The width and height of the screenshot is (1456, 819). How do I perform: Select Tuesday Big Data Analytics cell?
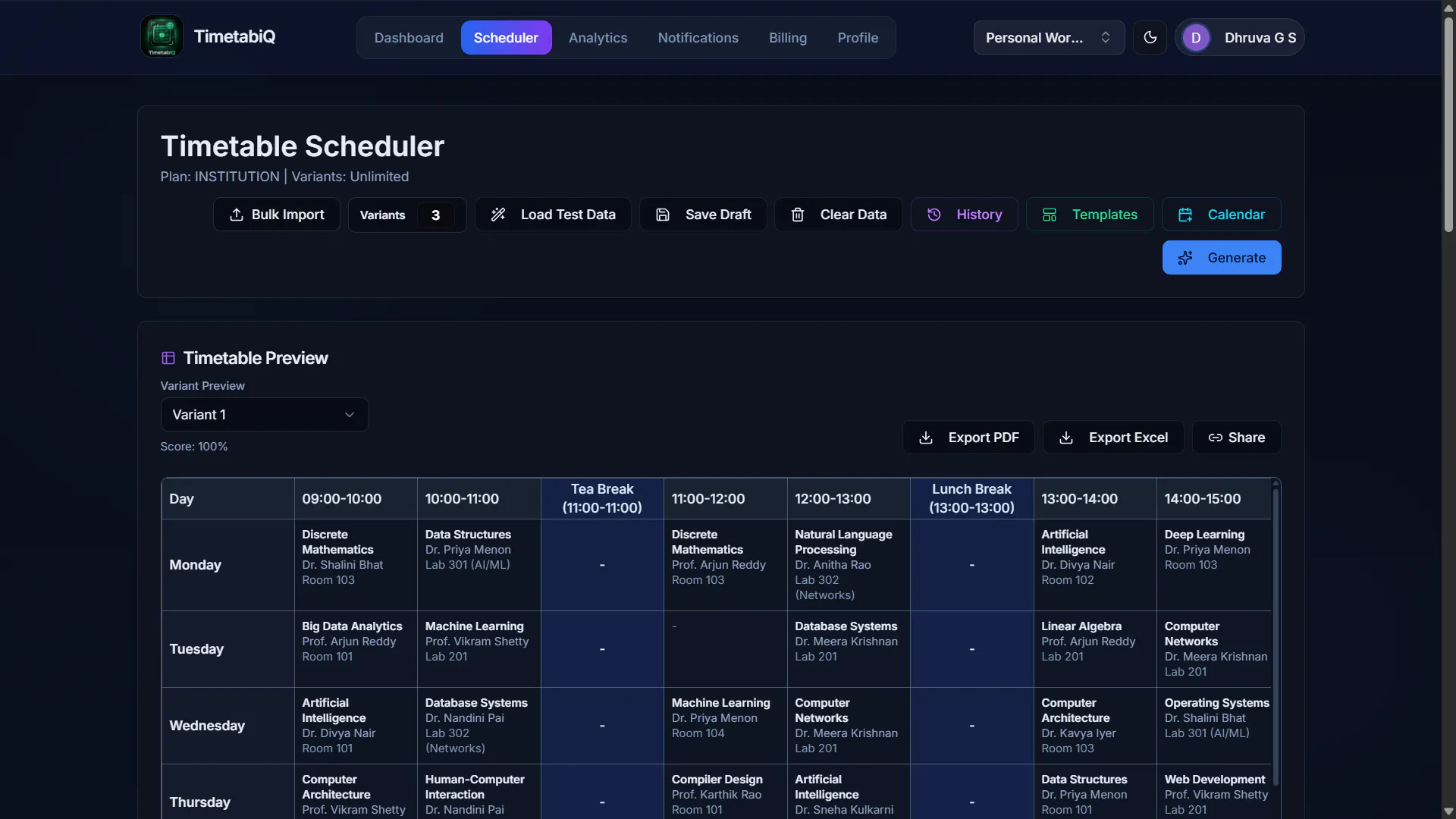pos(356,649)
